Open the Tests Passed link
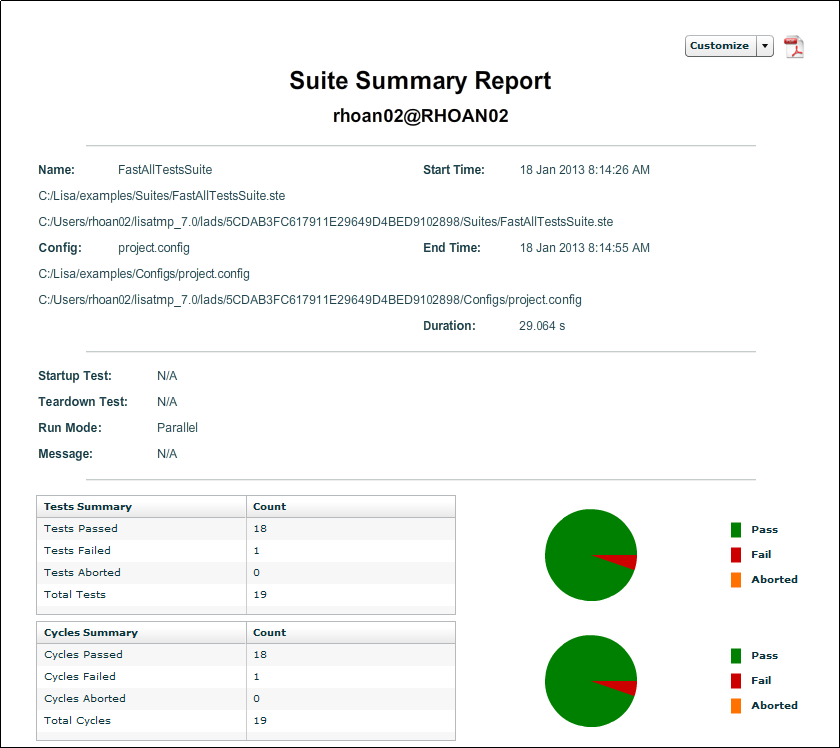 [80, 528]
